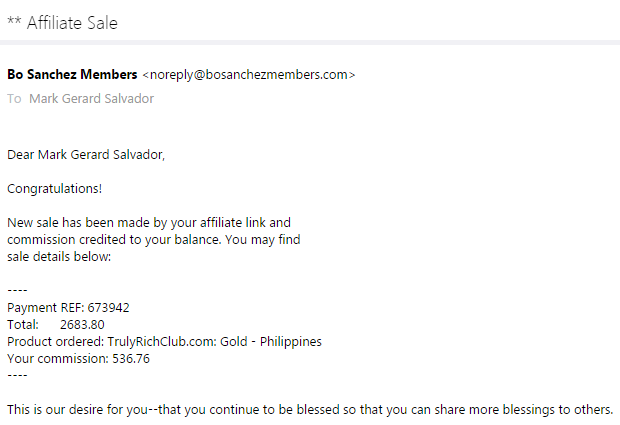
Task: Select the total amount 2683.80
Action: coord(82,325)
